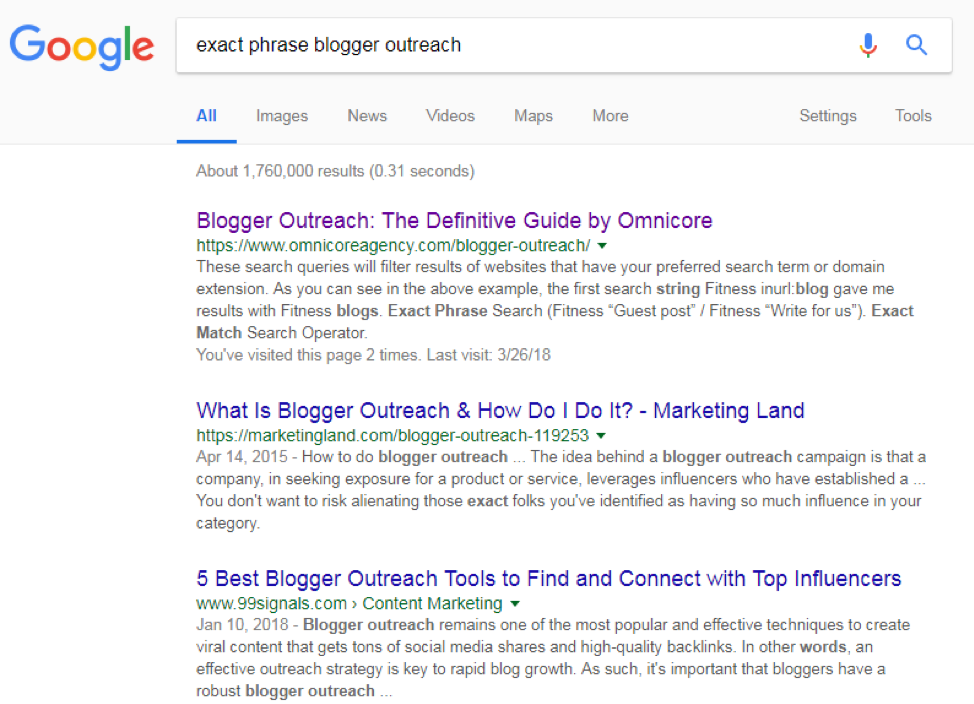Switch to the News tab
The height and width of the screenshot is (704, 974).
tap(367, 116)
